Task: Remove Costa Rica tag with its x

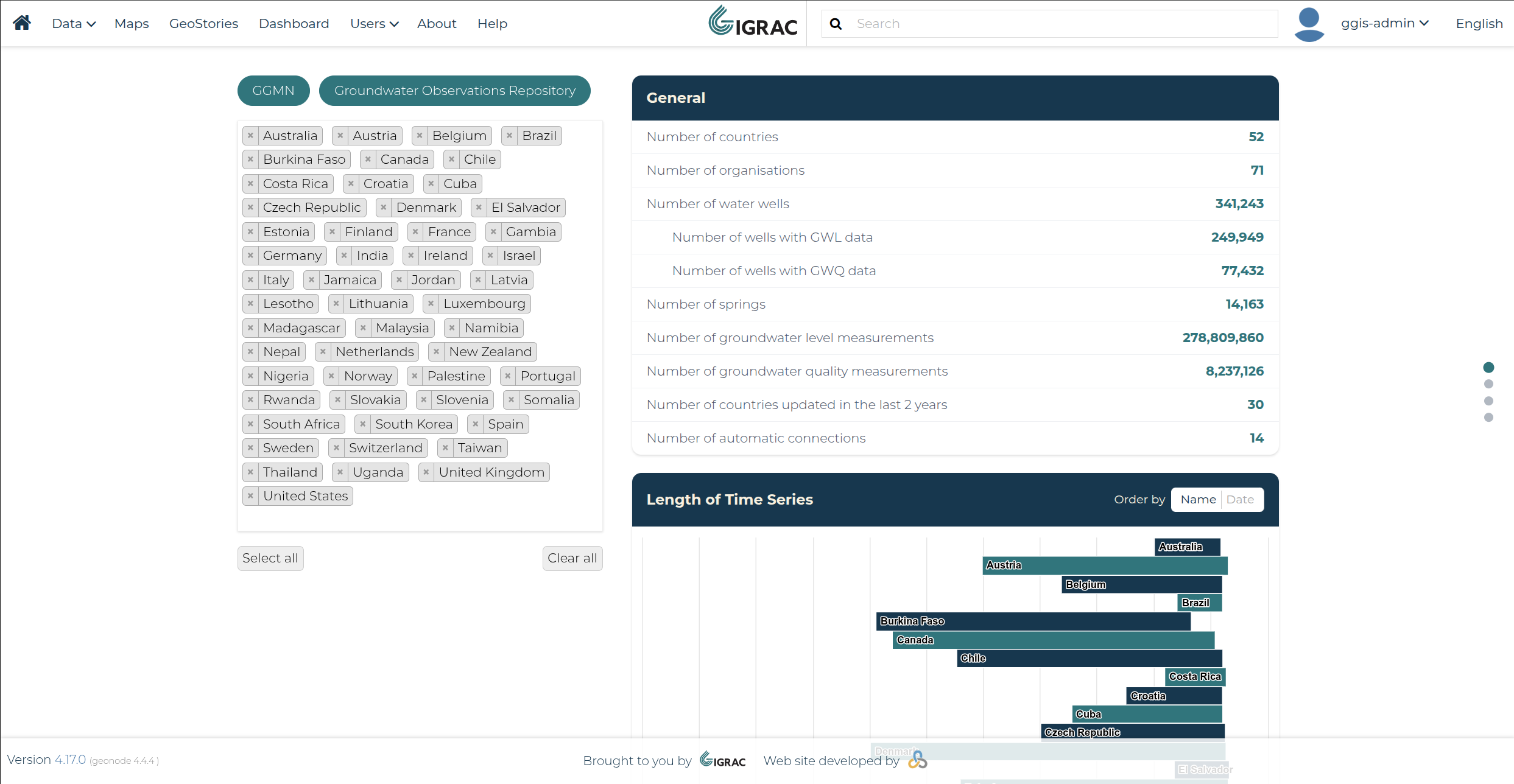Action: point(250,184)
